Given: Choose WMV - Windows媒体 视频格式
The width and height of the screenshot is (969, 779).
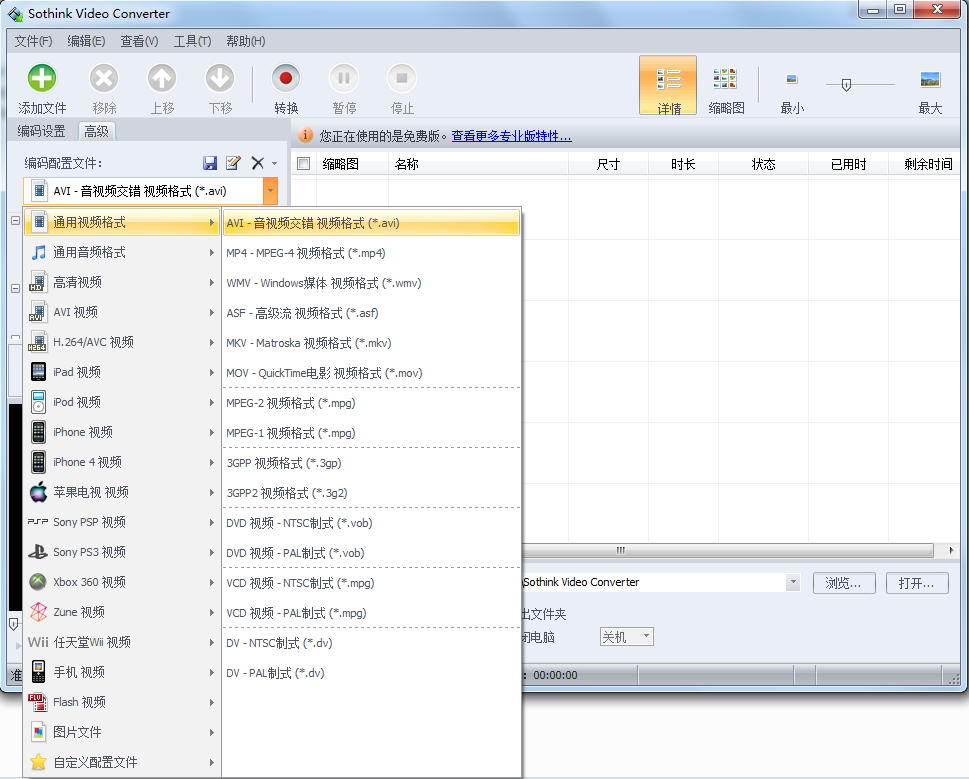Looking at the screenshot, I should tap(371, 283).
